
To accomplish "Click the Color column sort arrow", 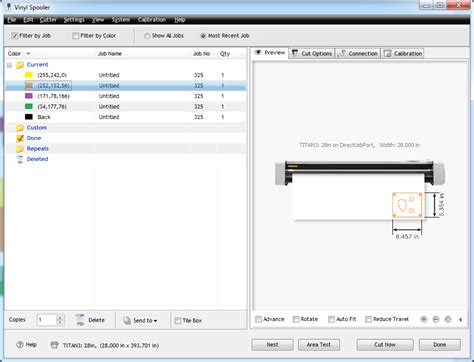I will pyautogui.click(x=28, y=54).
